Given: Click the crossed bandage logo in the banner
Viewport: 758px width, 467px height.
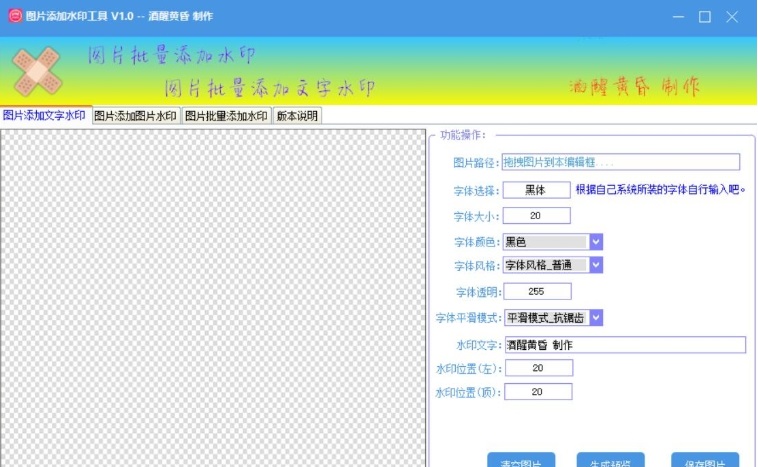Looking at the screenshot, I should [37, 72].
